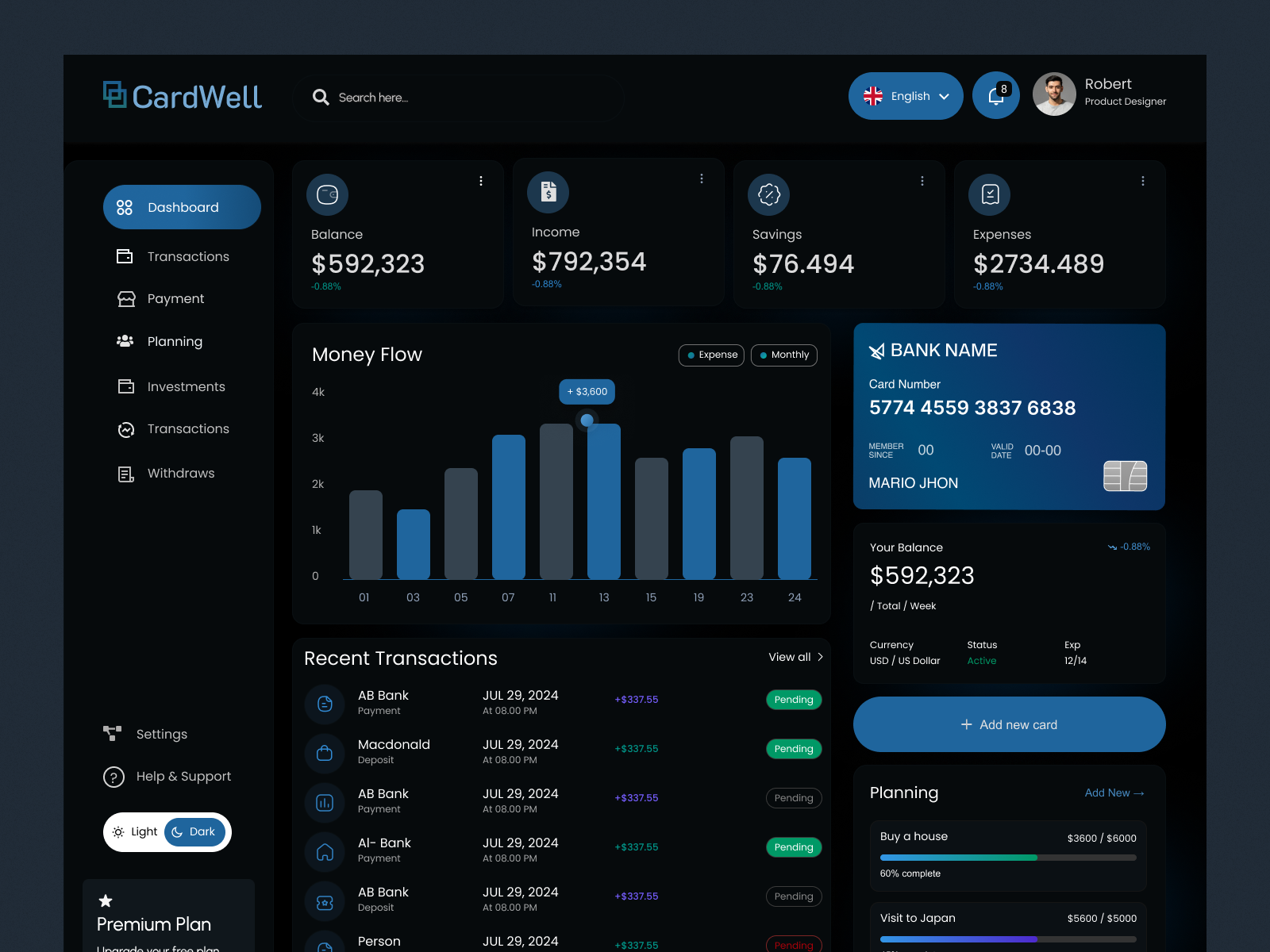Click the Settings gear-like icon

point(114,734)
